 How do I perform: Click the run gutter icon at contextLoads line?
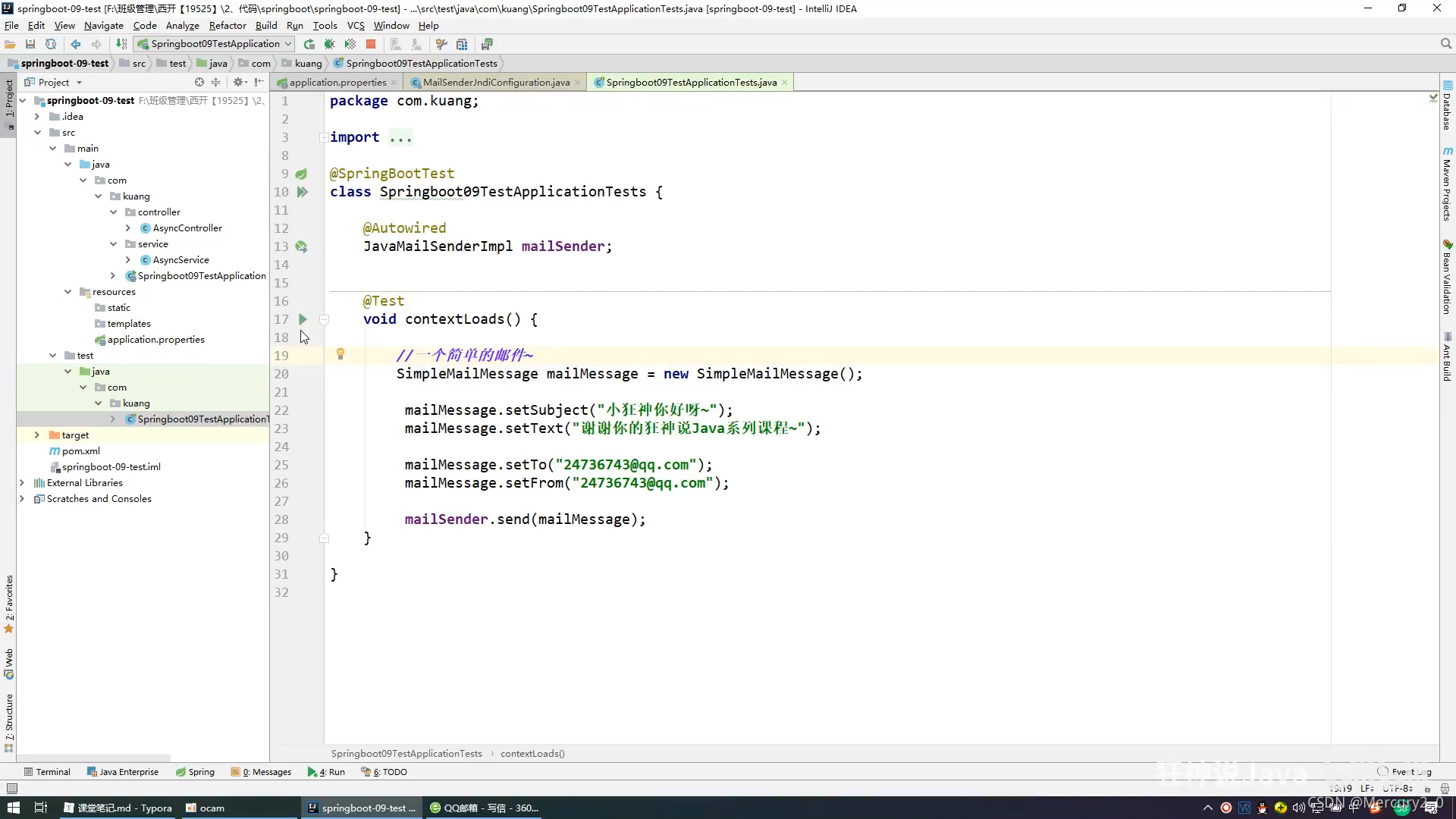coord(303,319)
